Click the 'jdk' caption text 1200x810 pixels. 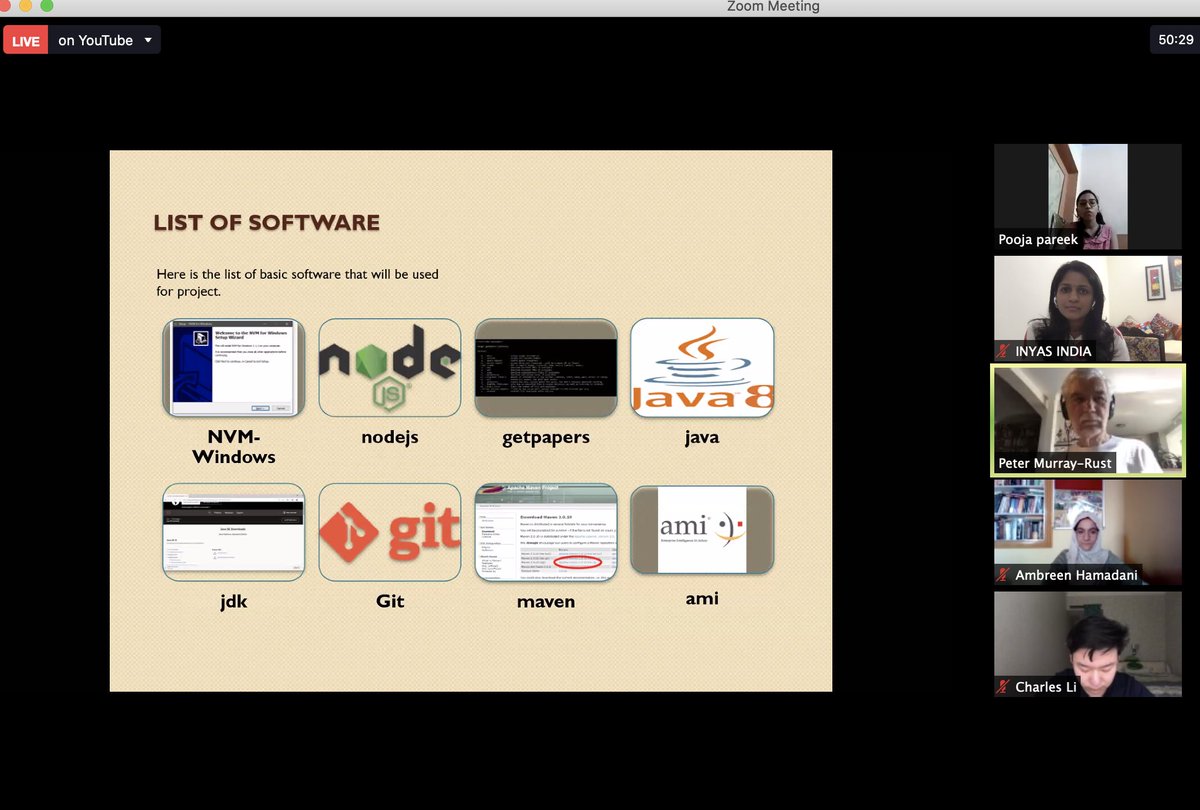coord(234,602)
